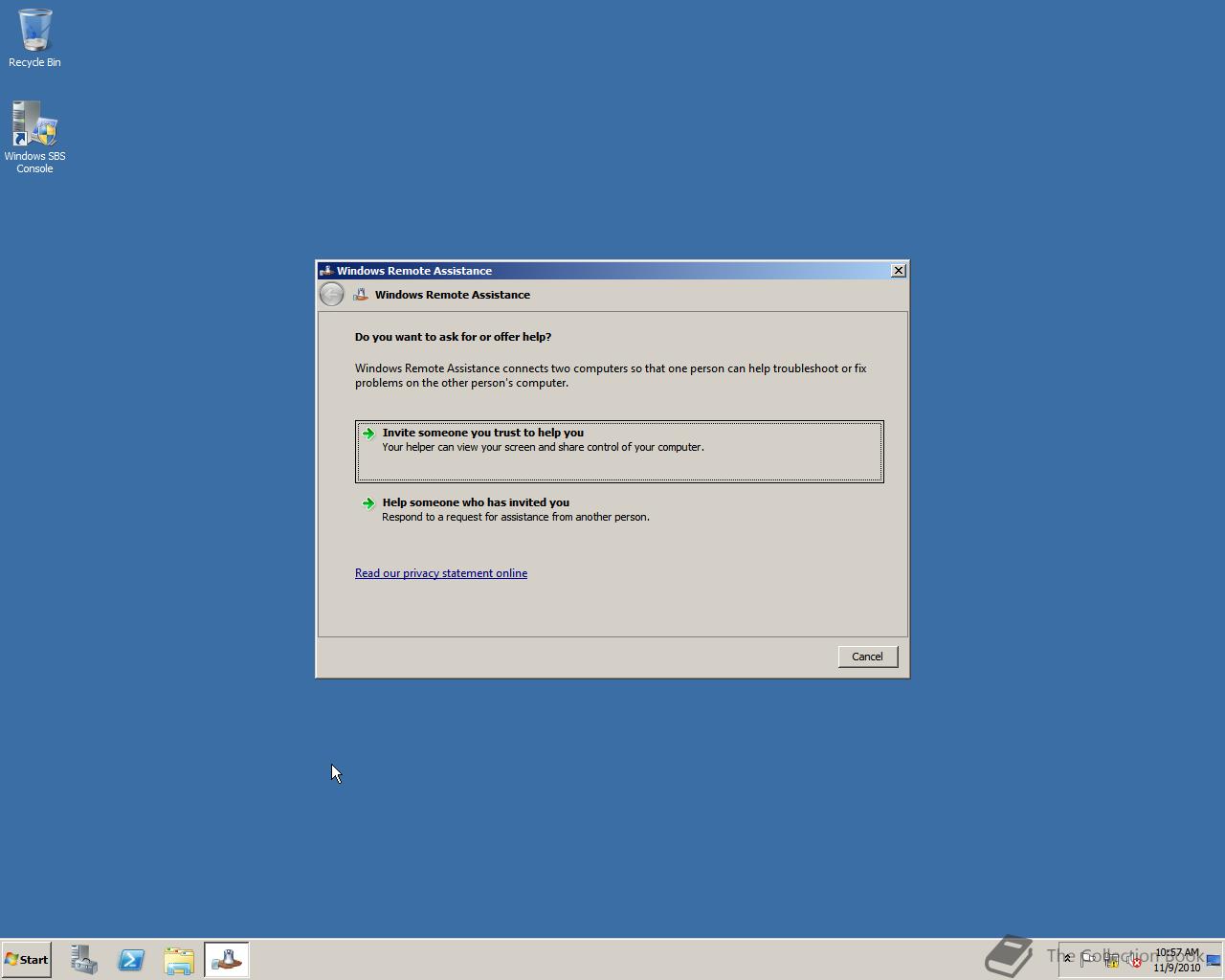Cancel the Remote Assistance wizard
Screen dimensions: 1225x980
pyautogui.click(x=868, y=657)
